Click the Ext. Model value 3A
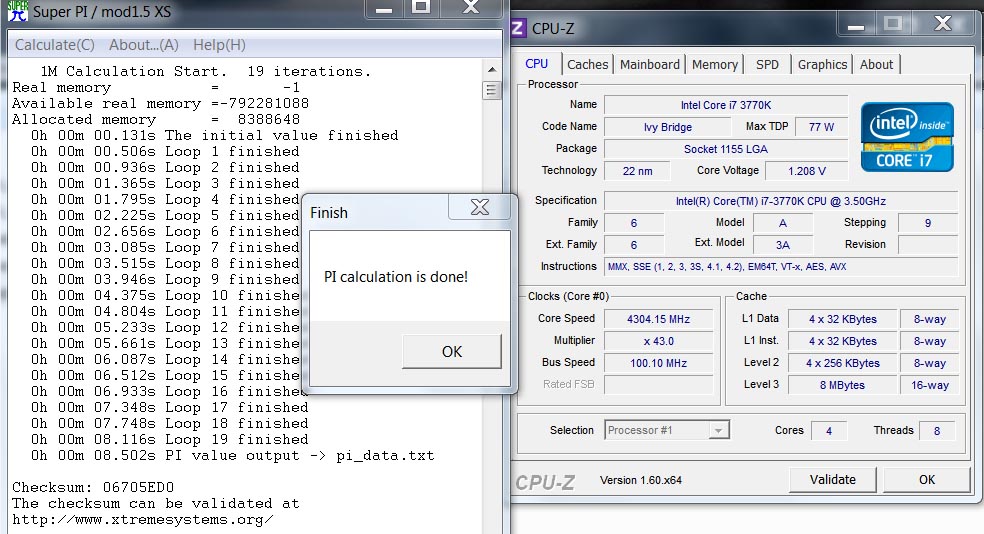Viewport: 984px width, 534px height. point(783,245)
